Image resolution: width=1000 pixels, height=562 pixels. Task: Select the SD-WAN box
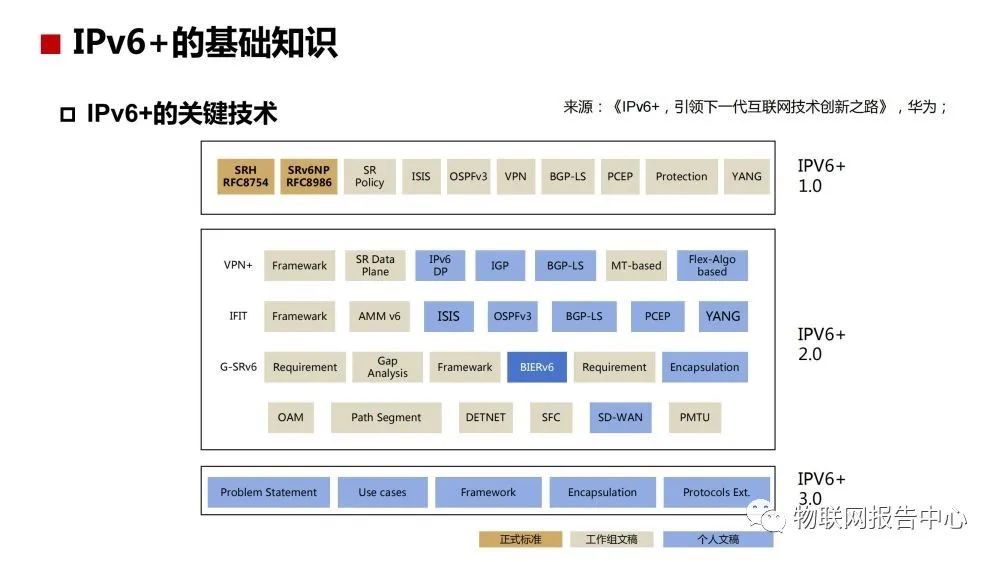pos(621,418)
